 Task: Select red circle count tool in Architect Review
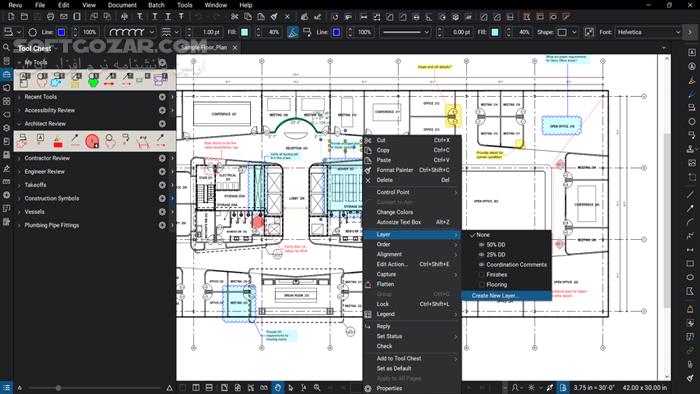pos(92,141)
